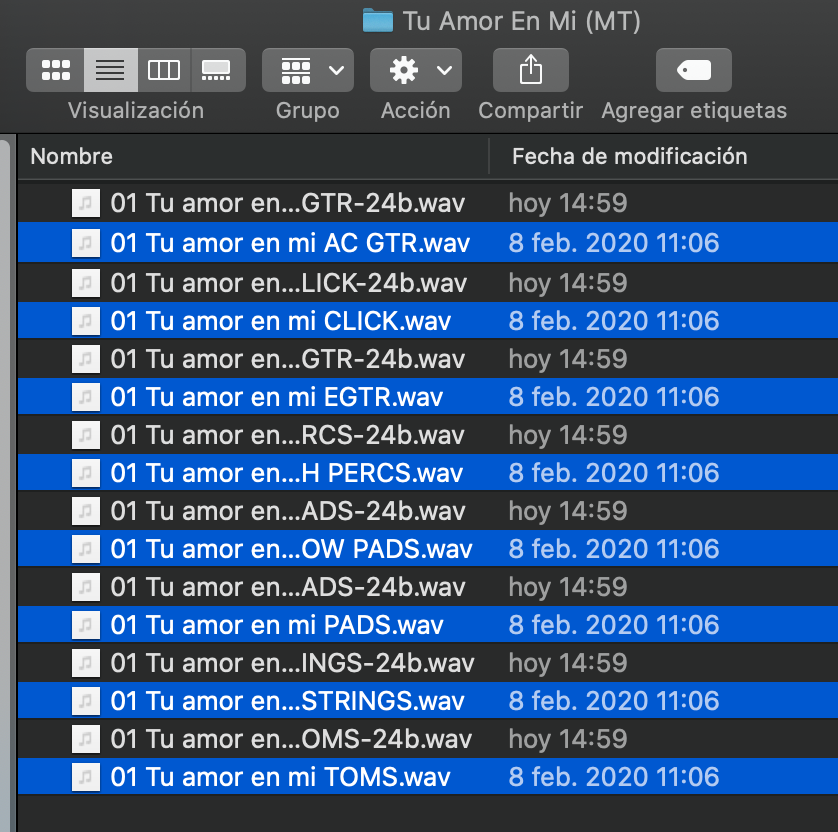Select list view mode
This screenshot has height=832, width=838.
pos(111,70)
